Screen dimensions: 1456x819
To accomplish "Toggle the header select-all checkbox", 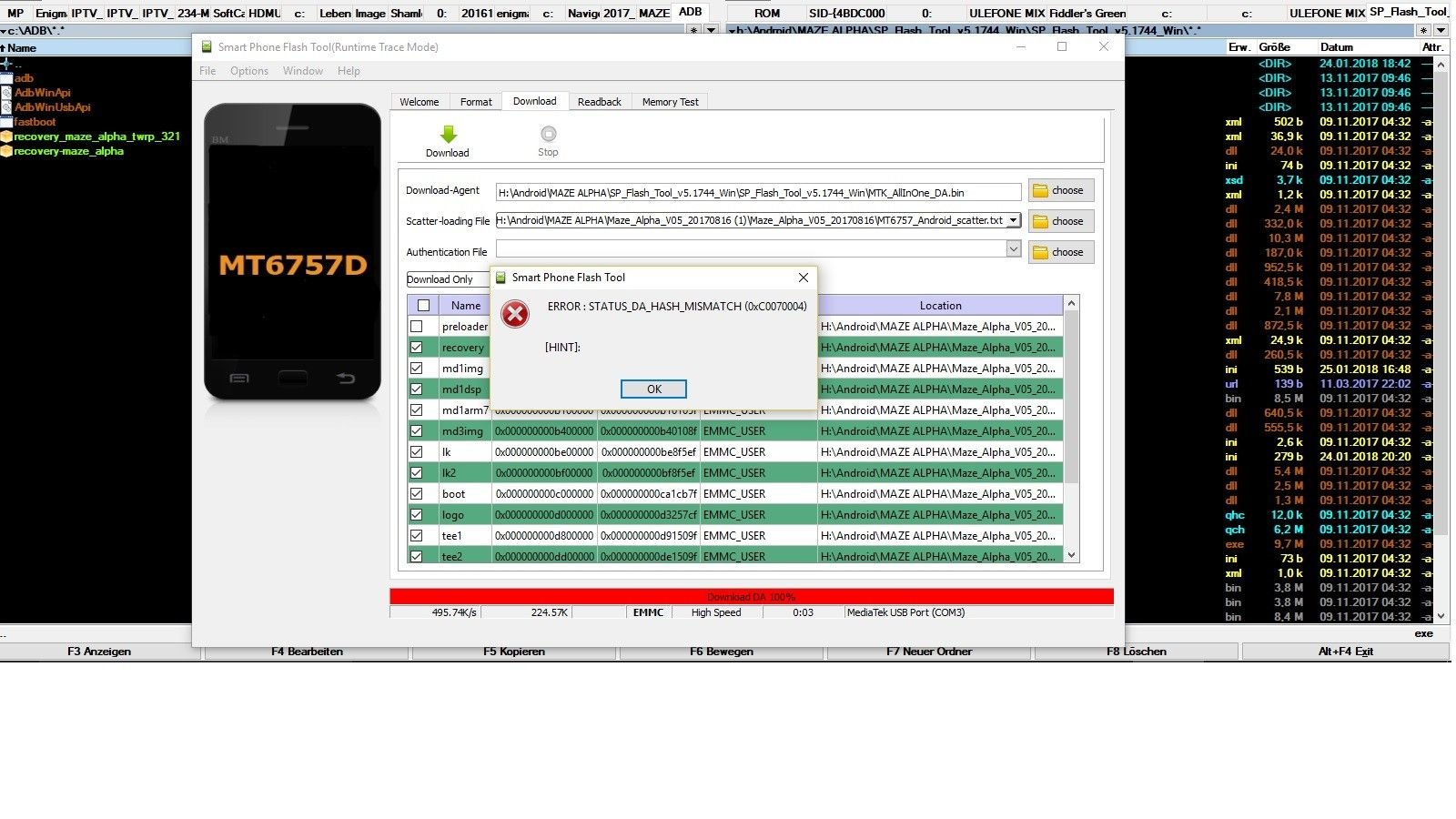I will pos(423,306).
